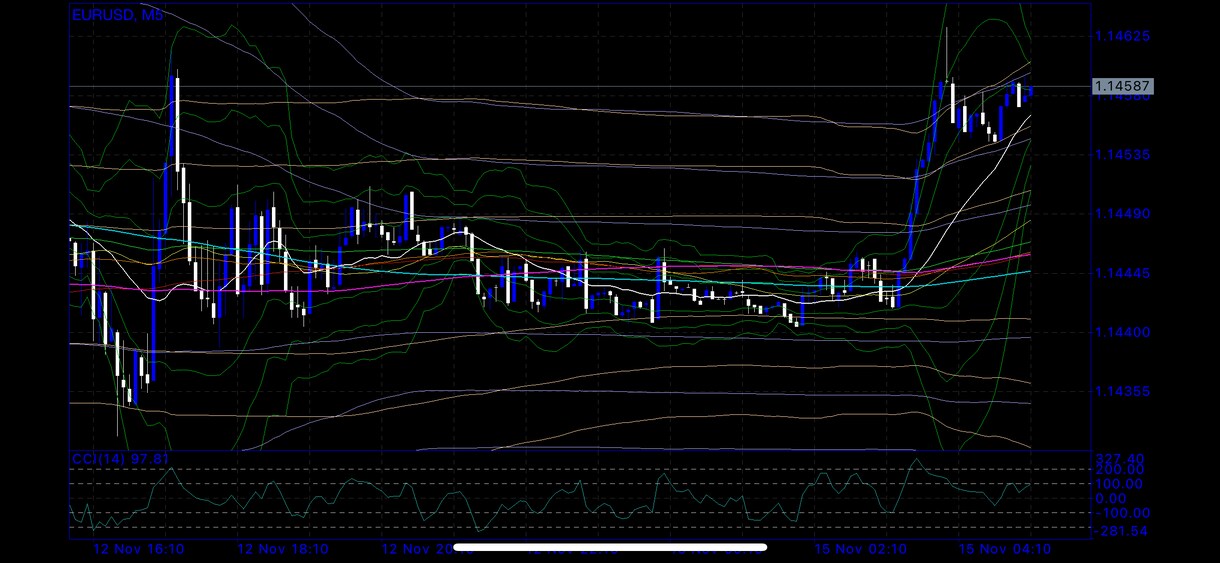Tap the 1.14355 price axis label
This screenshot has width=1220, height=563.
[1122, 391]
